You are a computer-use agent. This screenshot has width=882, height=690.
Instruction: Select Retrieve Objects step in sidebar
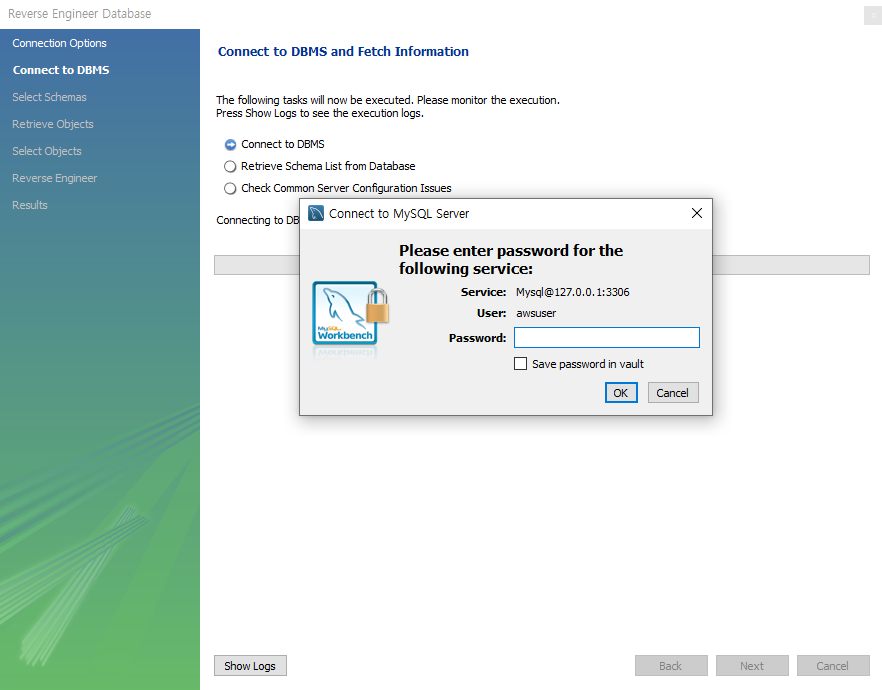coord(53,124)
